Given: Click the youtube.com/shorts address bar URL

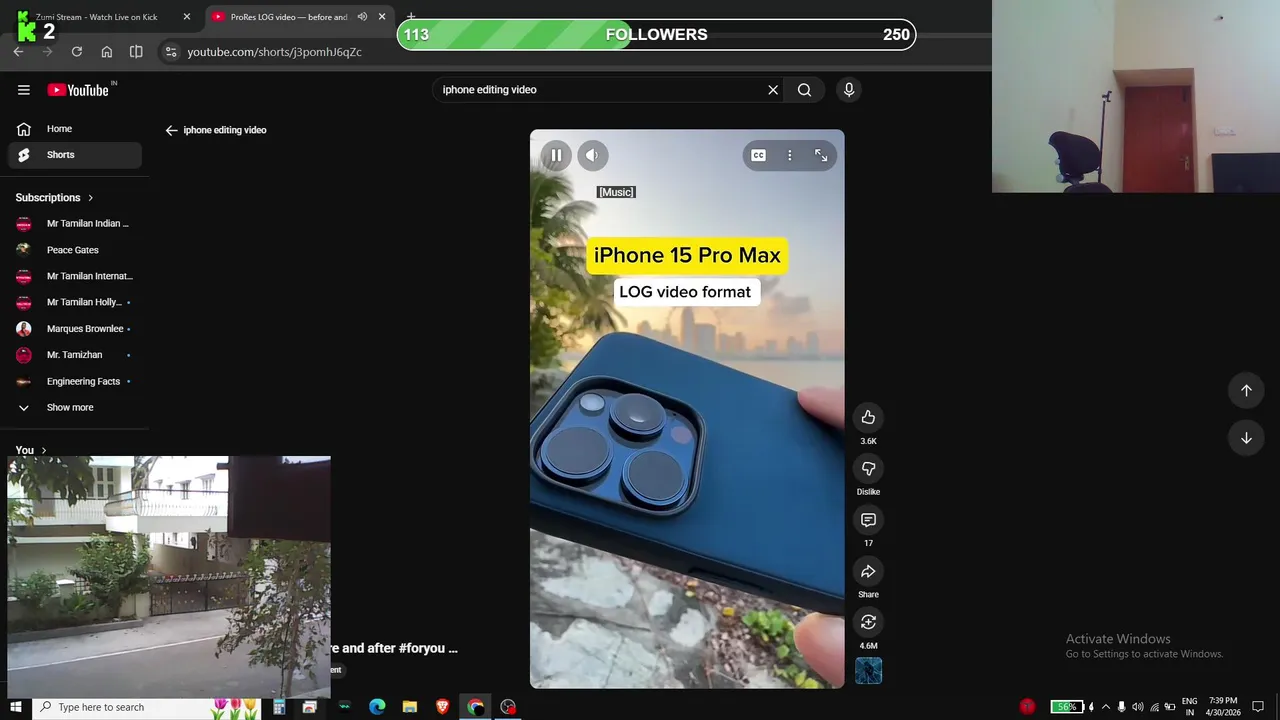Looking at the screenshot, I should [274, 52].
